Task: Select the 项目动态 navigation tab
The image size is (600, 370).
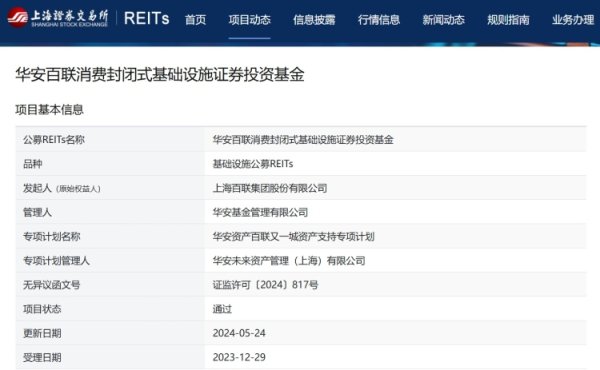Action: pyautogui.click(x=249, y=20)
